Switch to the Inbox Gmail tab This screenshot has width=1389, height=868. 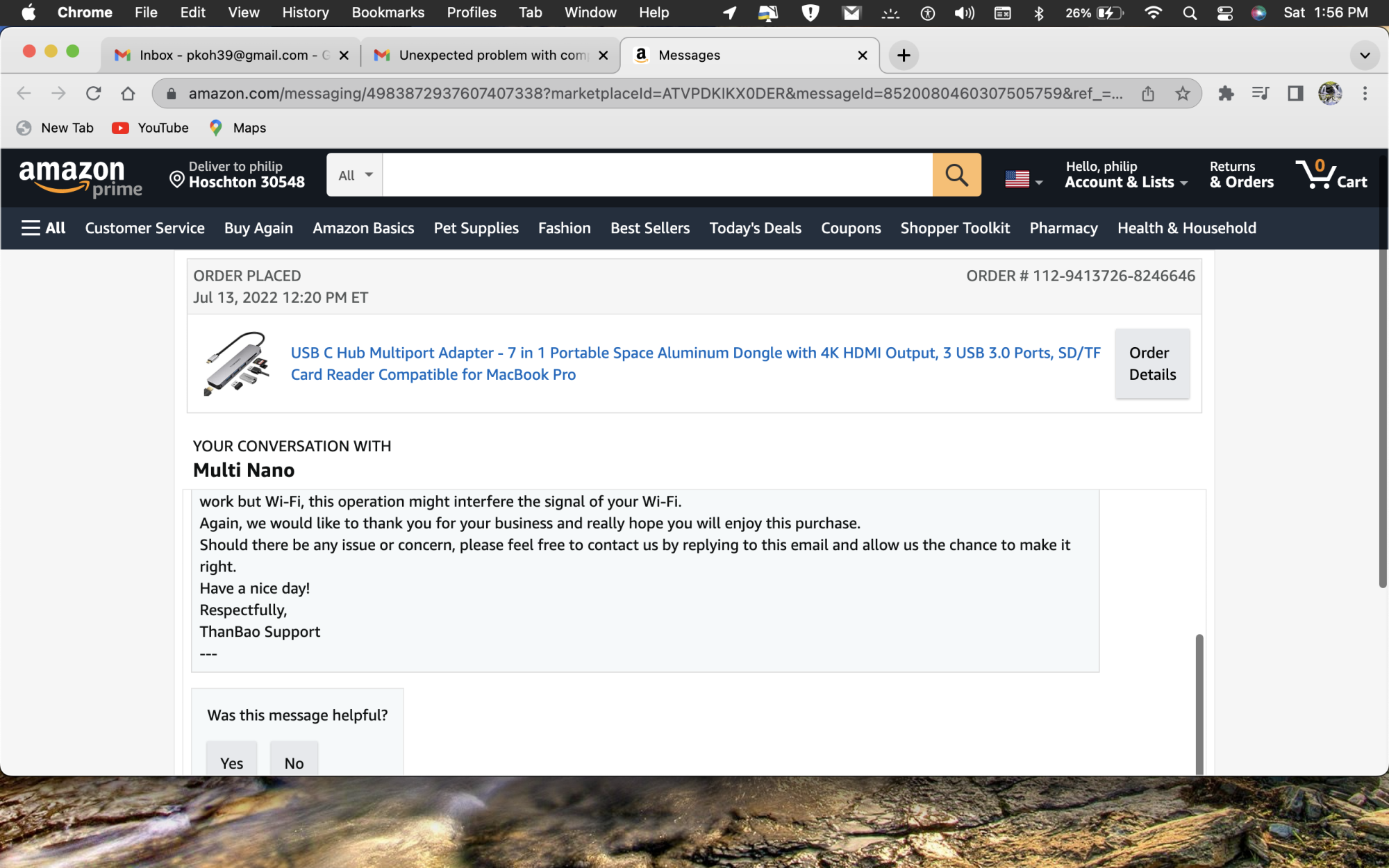[229, 55]
